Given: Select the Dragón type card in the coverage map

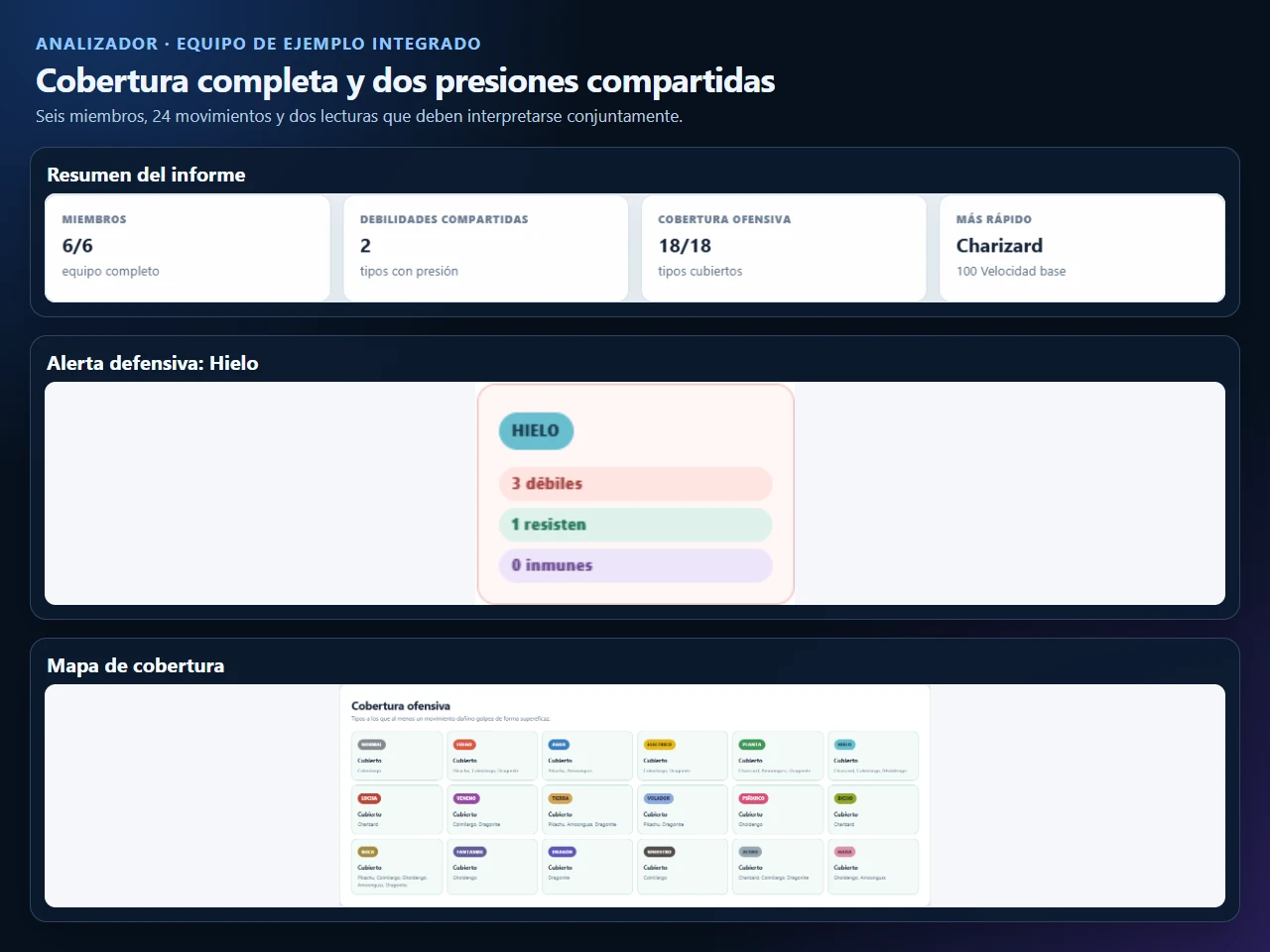Looking at the screenshot, I should (587, 867).
